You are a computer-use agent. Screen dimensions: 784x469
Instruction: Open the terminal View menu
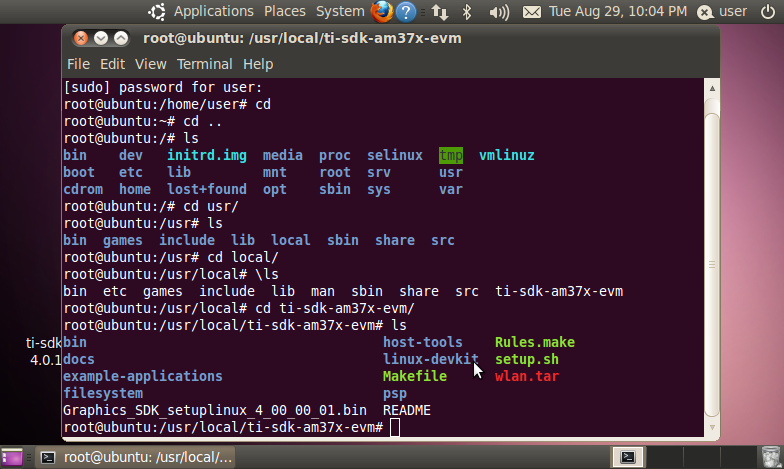tap(150, 64)
